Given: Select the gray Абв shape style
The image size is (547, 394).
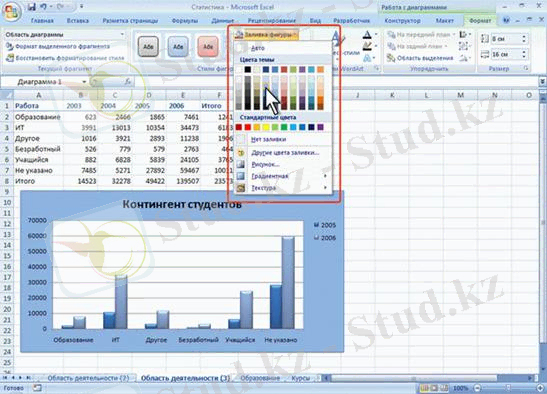Looking at the screenshot, I should (x=148, y=46).
